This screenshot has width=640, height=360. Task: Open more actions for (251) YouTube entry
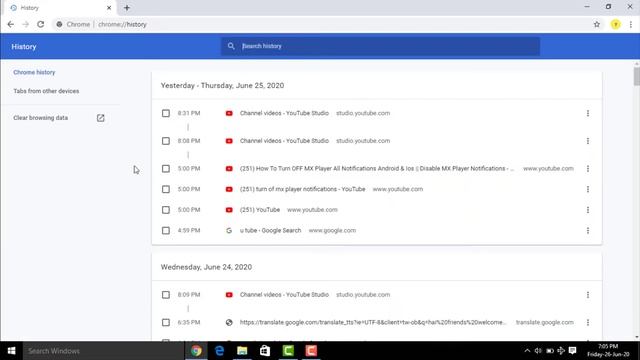[x=588, y=210]
